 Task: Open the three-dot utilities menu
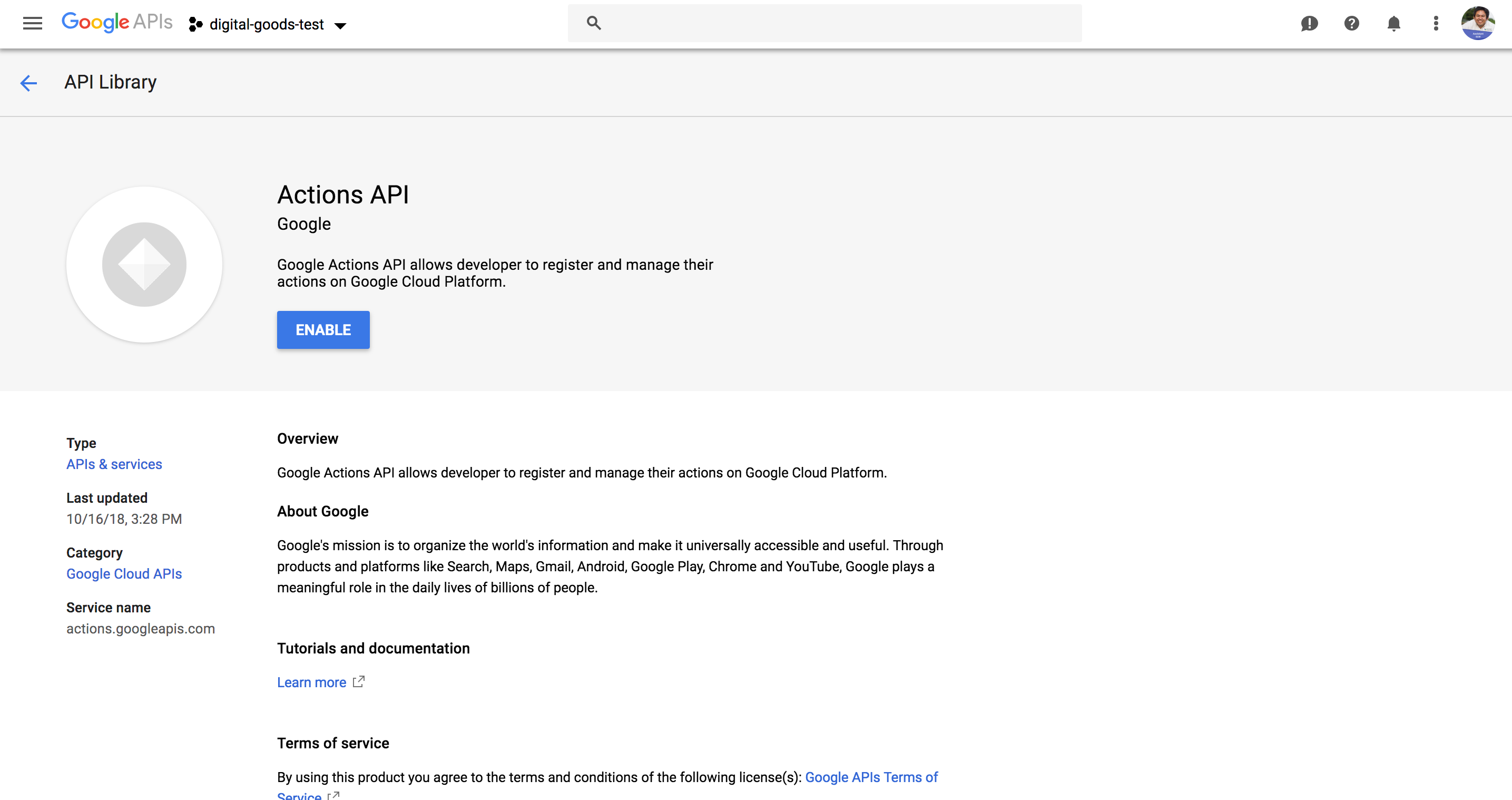coord(1436,24)
